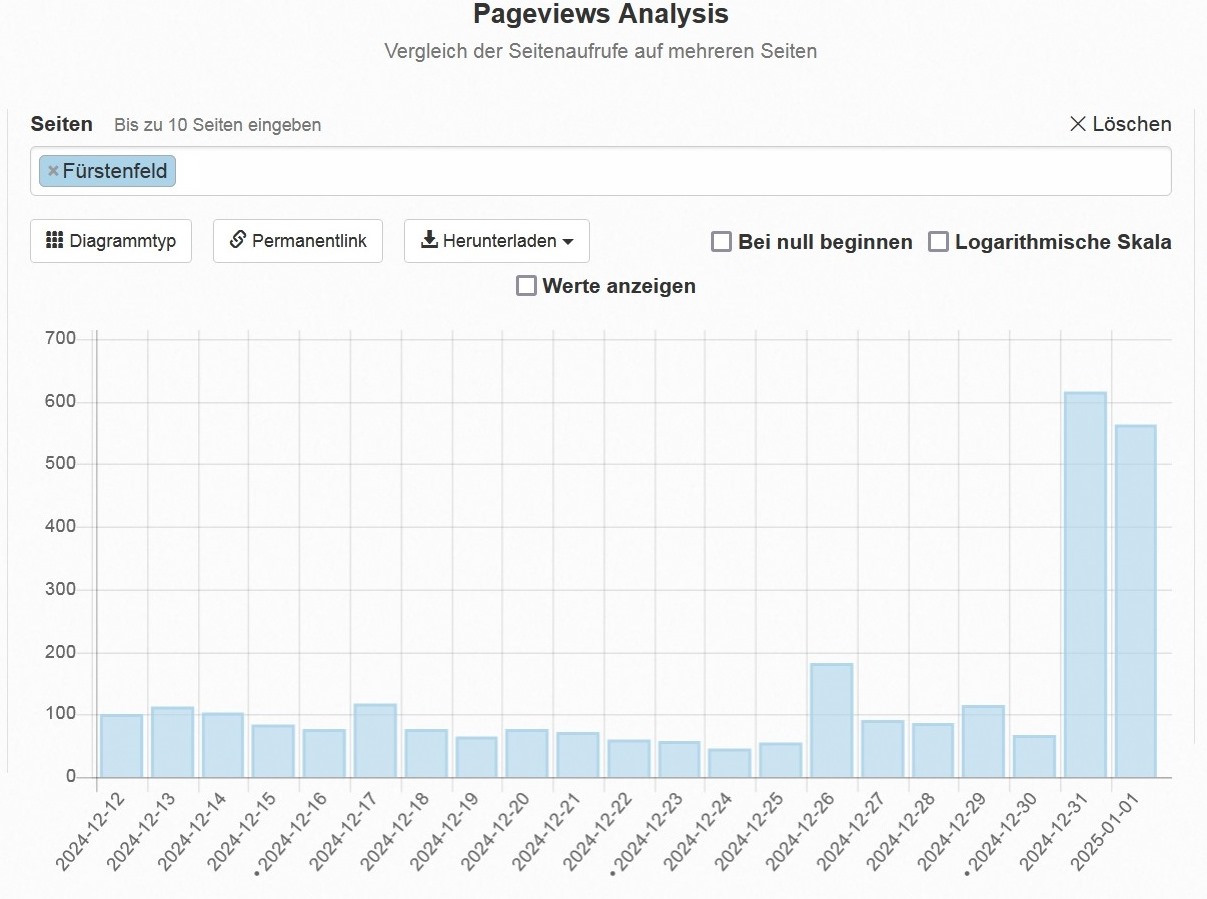Toggle the Logarithmische Skala checkbox
The image size is (1207, 899).
pyautogui.click(x=938, y=242)
